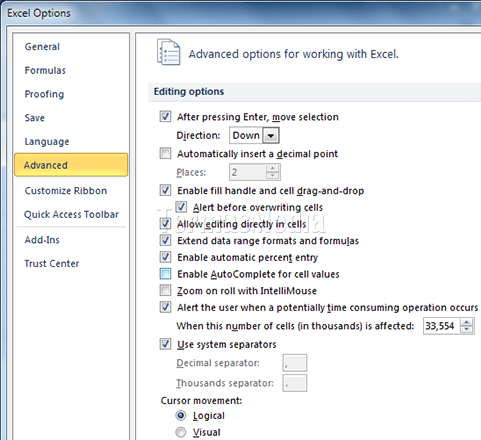The width and height of the screenshot is (481, 440).
Task: Increase Places with the up spinner arrow
Action: coord(273,168)
